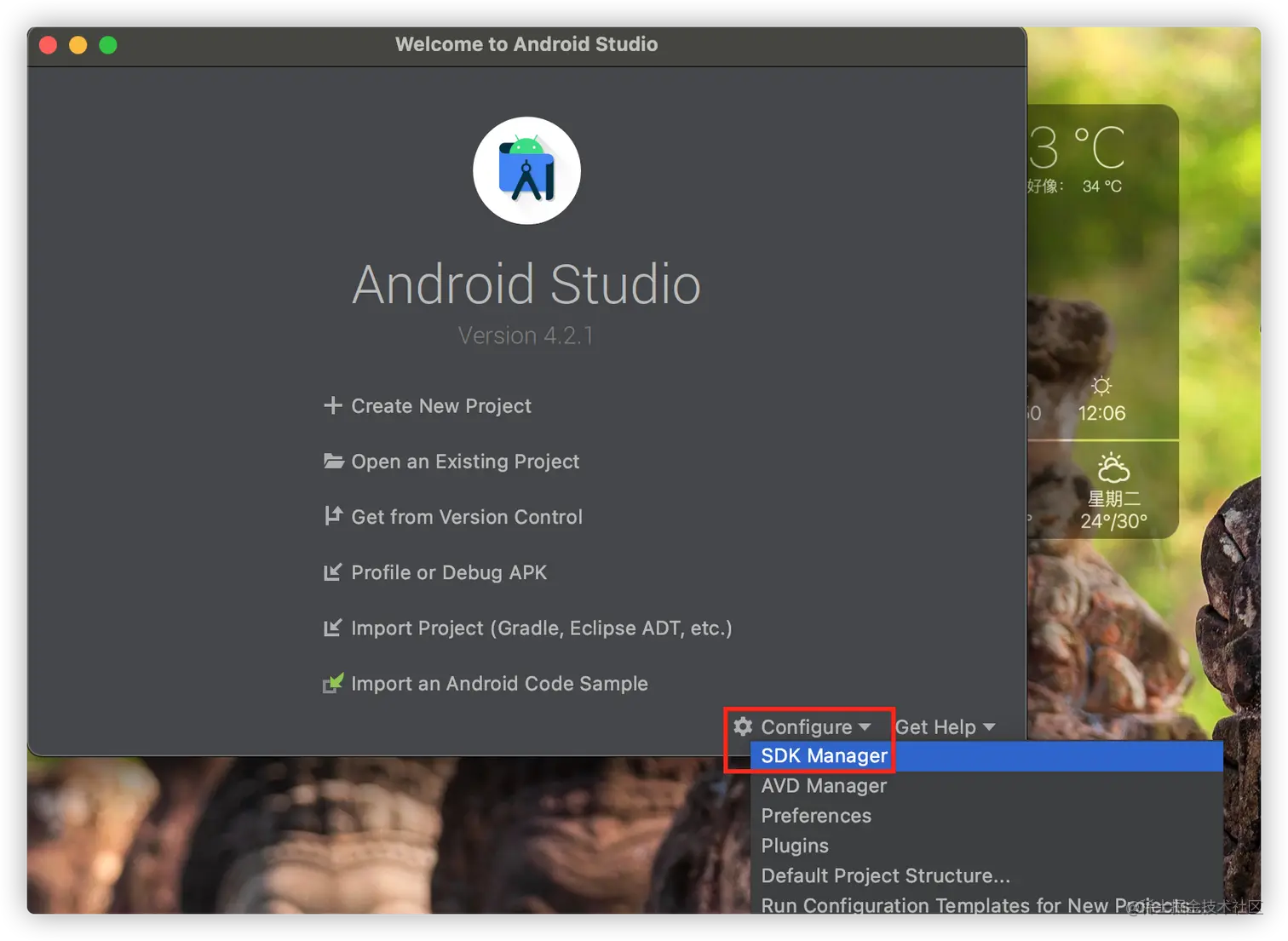
Task: Open Plugins from the Configure menu
Action: [986, 846]
